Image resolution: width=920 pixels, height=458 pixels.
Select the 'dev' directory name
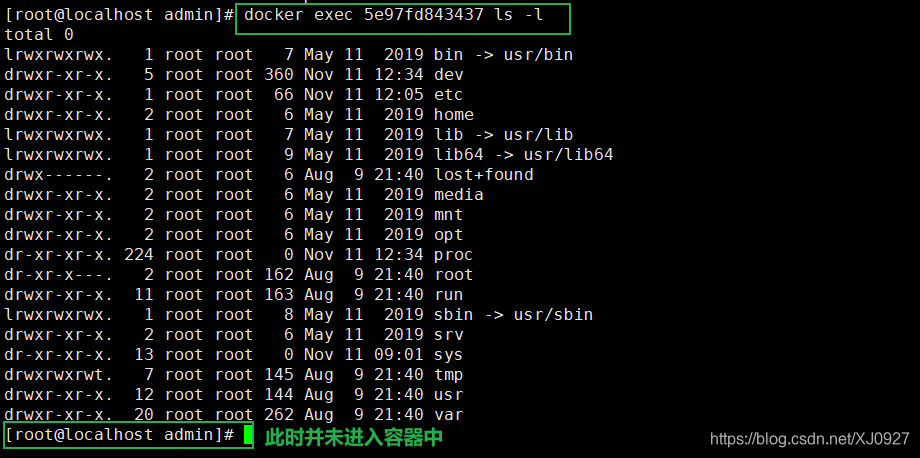coord(449,75)
